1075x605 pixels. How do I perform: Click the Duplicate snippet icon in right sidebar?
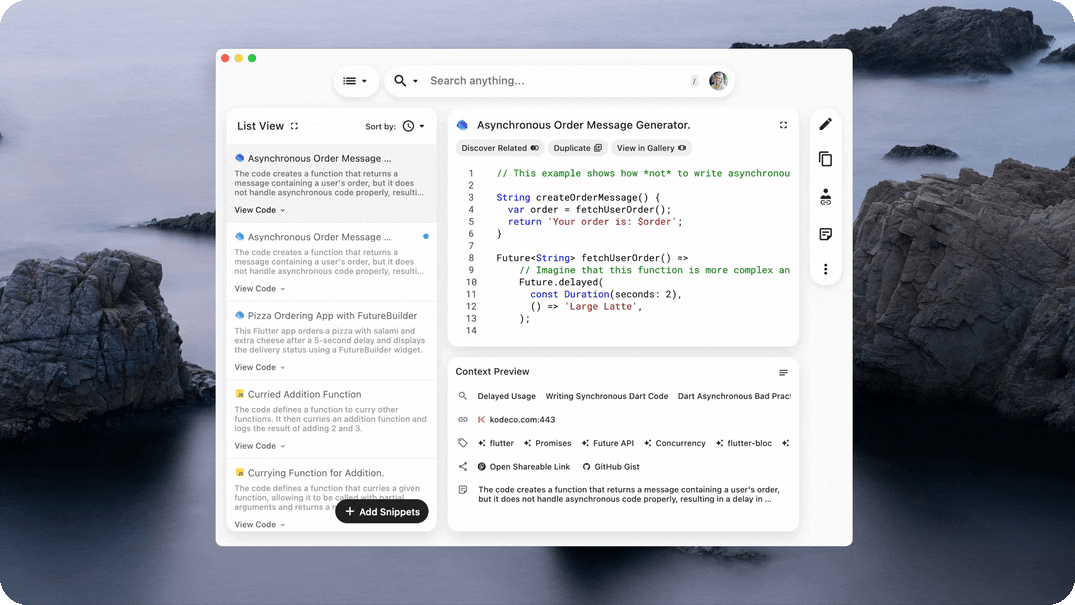(824, 159)
